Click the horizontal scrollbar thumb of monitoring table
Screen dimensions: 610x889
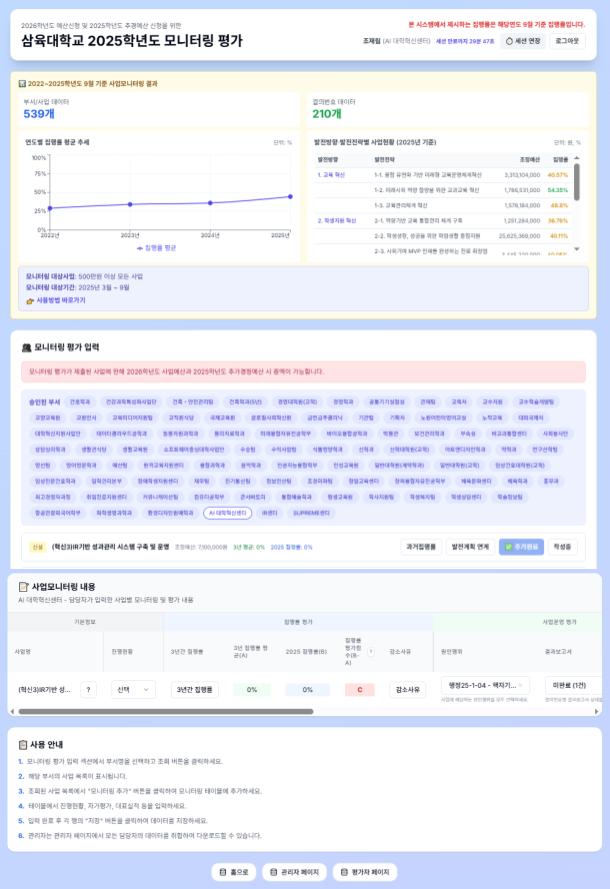[166, 711]
